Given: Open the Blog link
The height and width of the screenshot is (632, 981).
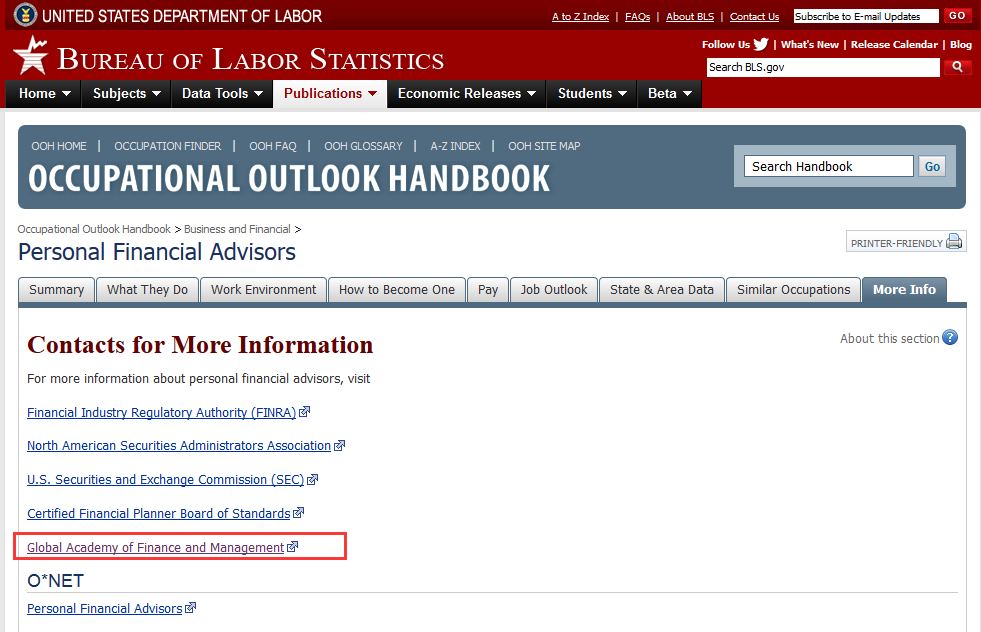Looking at the screenshot, I should point(961,44).
